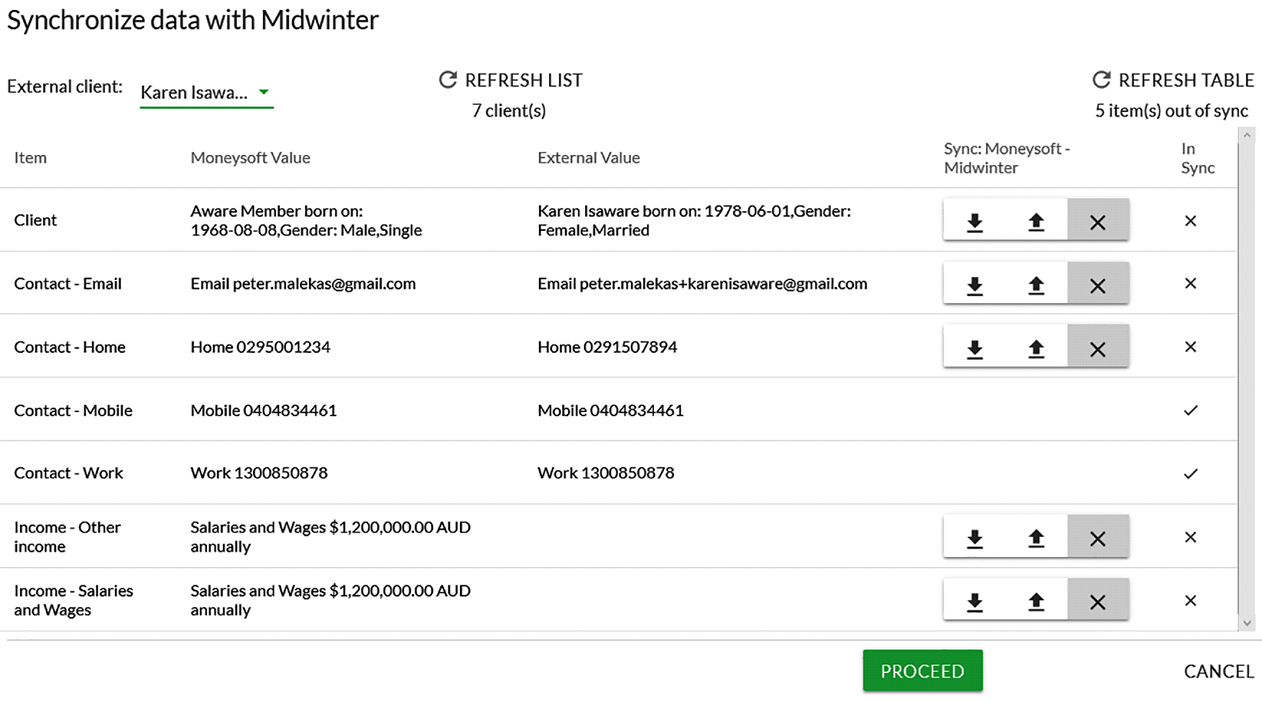Select no-sync X option for Contact - Email
This screenshot has width=1262, height=702.
(1097, 284)
